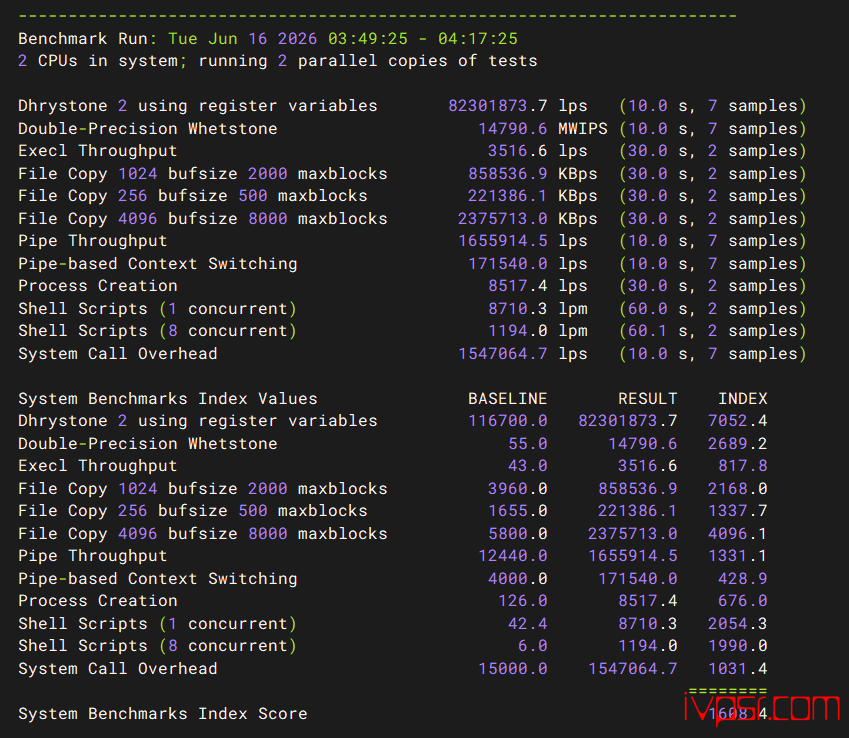Select 'Pipe-based Context Switching' label in first table
Image resolution: width=849 pixels, height=738 pixels.
click(158, 263)
